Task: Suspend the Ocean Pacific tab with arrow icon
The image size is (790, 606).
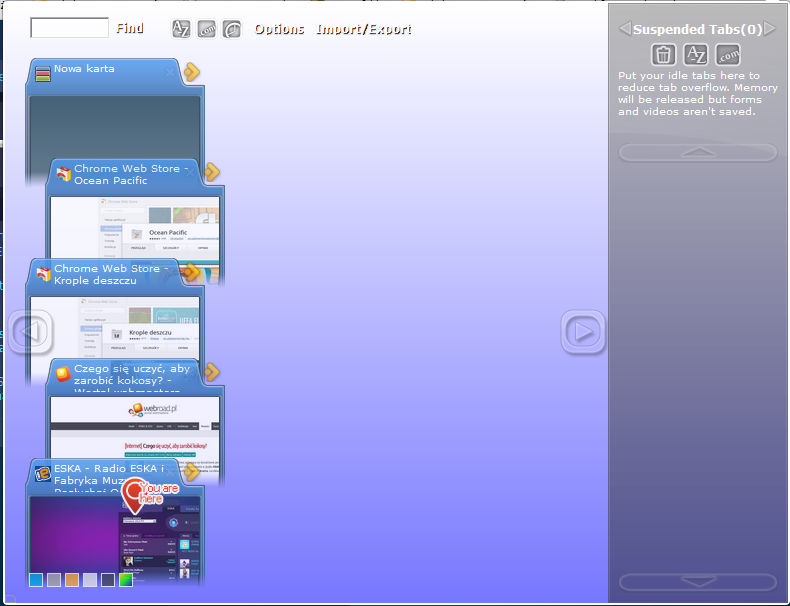Action: [212, 172]
